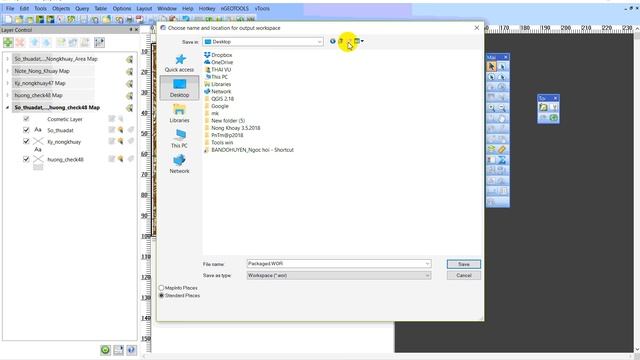Viewport: 640px width, 360px height.
Task: Open the Layout menu
Action: click(x=144, y=8)
